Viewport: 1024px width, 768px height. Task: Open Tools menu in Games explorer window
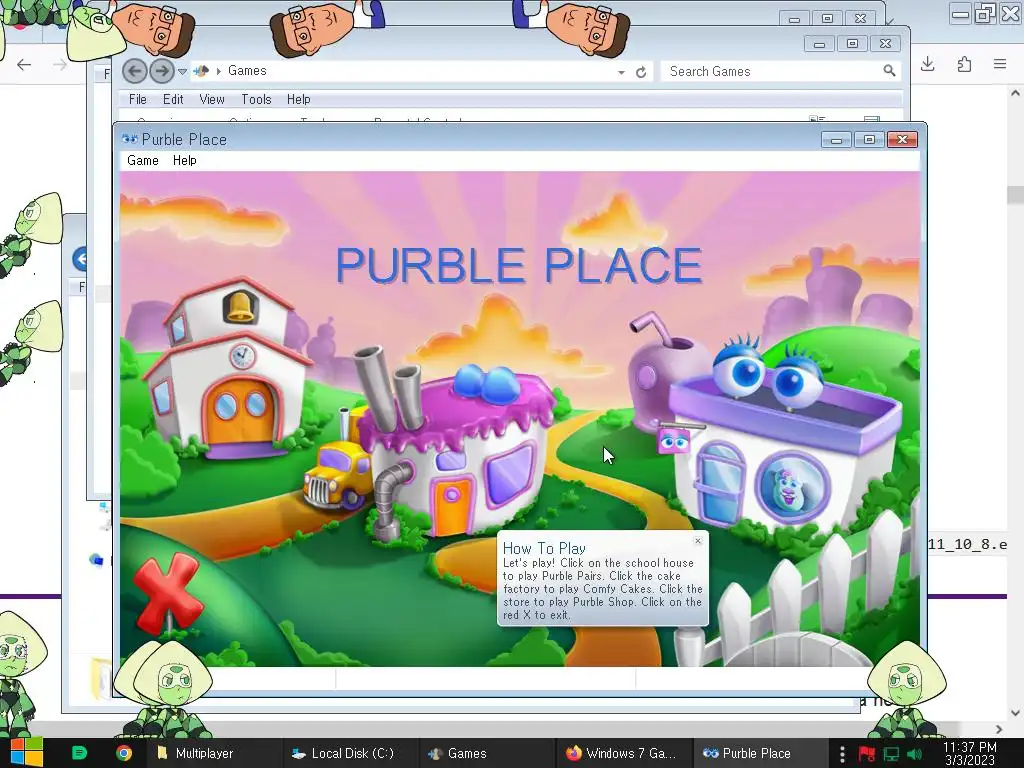click(x=256, y=99)
